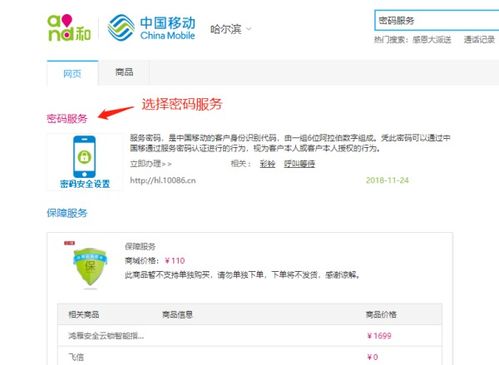Open the 哈尔滨 city dropdown

230,29
